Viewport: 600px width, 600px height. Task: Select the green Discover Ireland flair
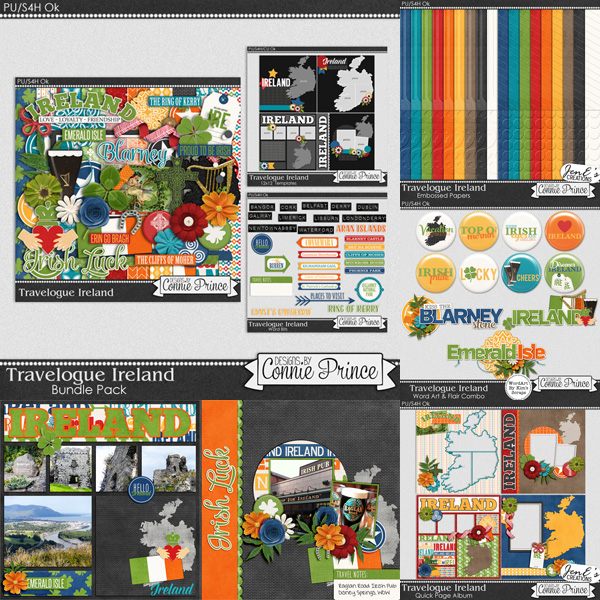pyautogui.click(x=564, y=273)
